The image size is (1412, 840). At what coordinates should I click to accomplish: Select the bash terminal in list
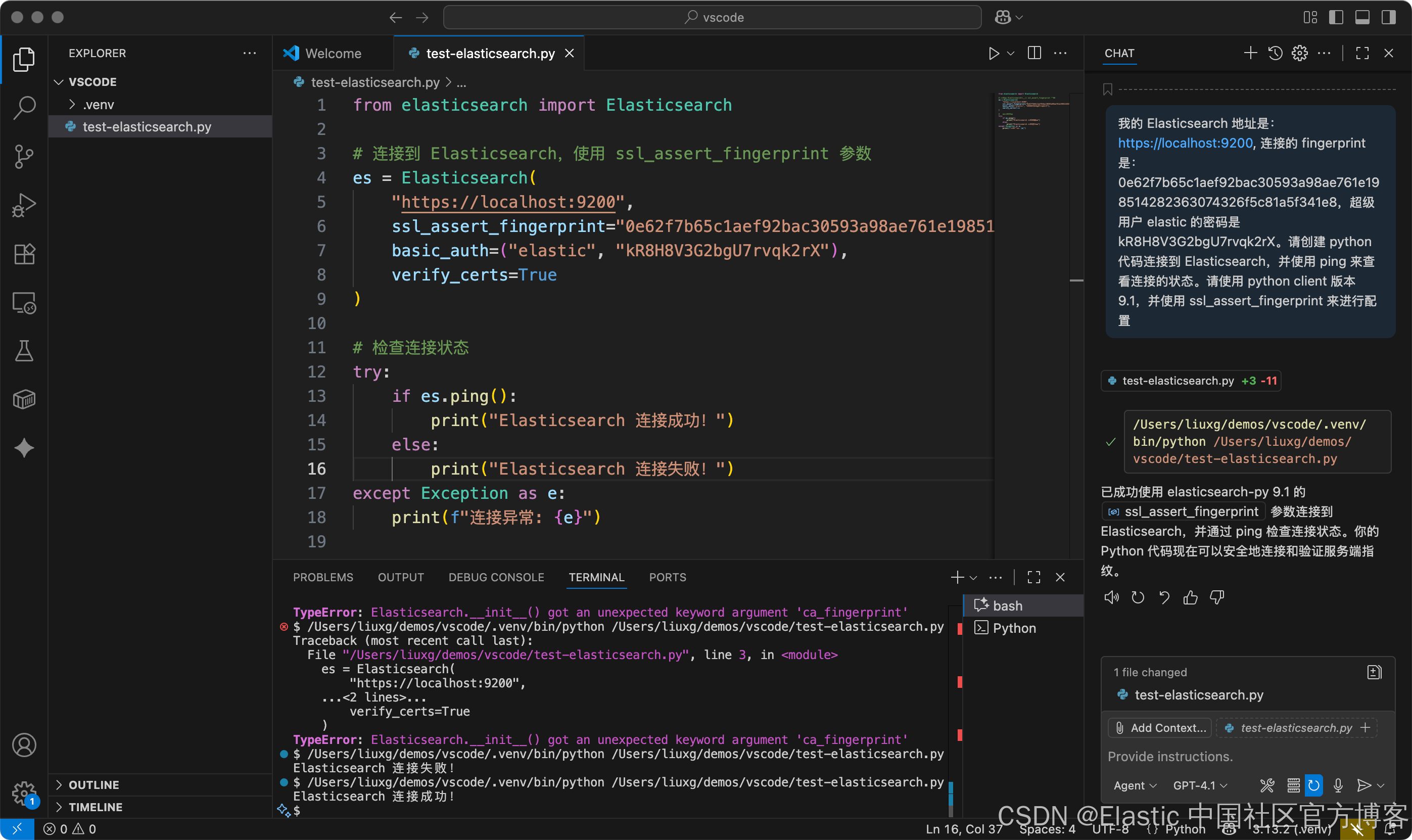tap(1023, 605)
